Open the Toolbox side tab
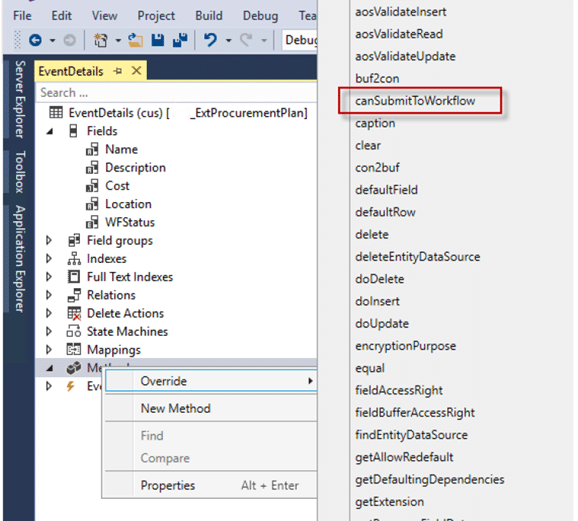Image resolution: width=578 pixels, height=521 pixels. pos(20,172)
